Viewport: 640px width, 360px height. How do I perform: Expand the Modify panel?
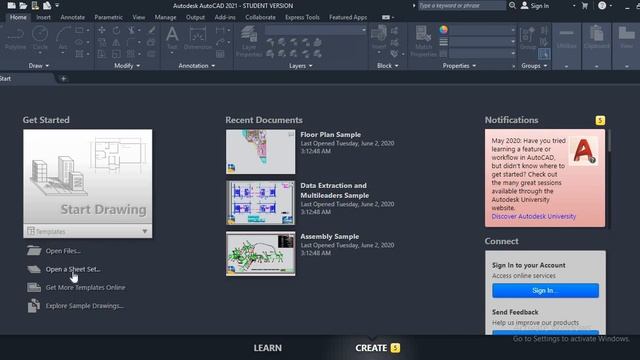coord(127,65)
